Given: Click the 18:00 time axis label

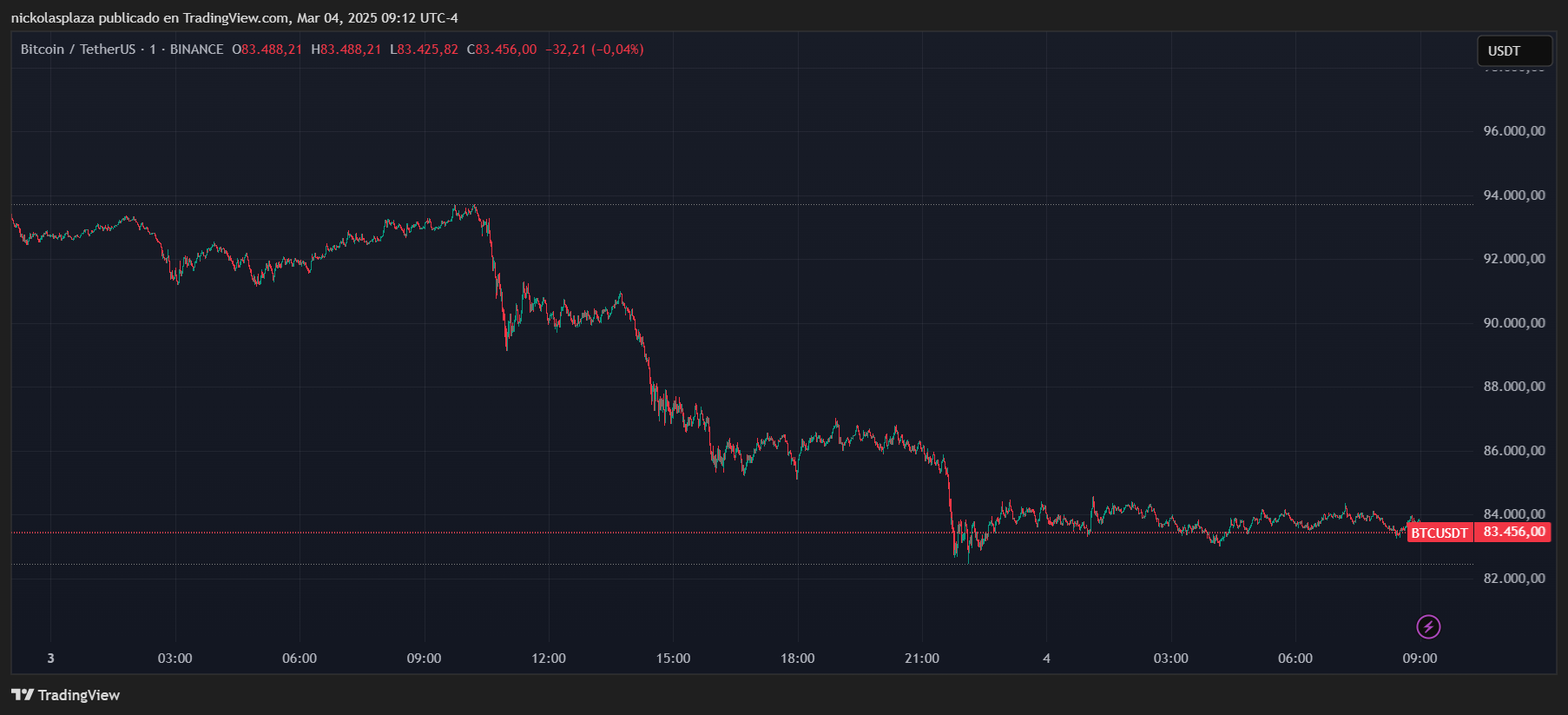Looking at the screenshot, I should pos(797,659).
